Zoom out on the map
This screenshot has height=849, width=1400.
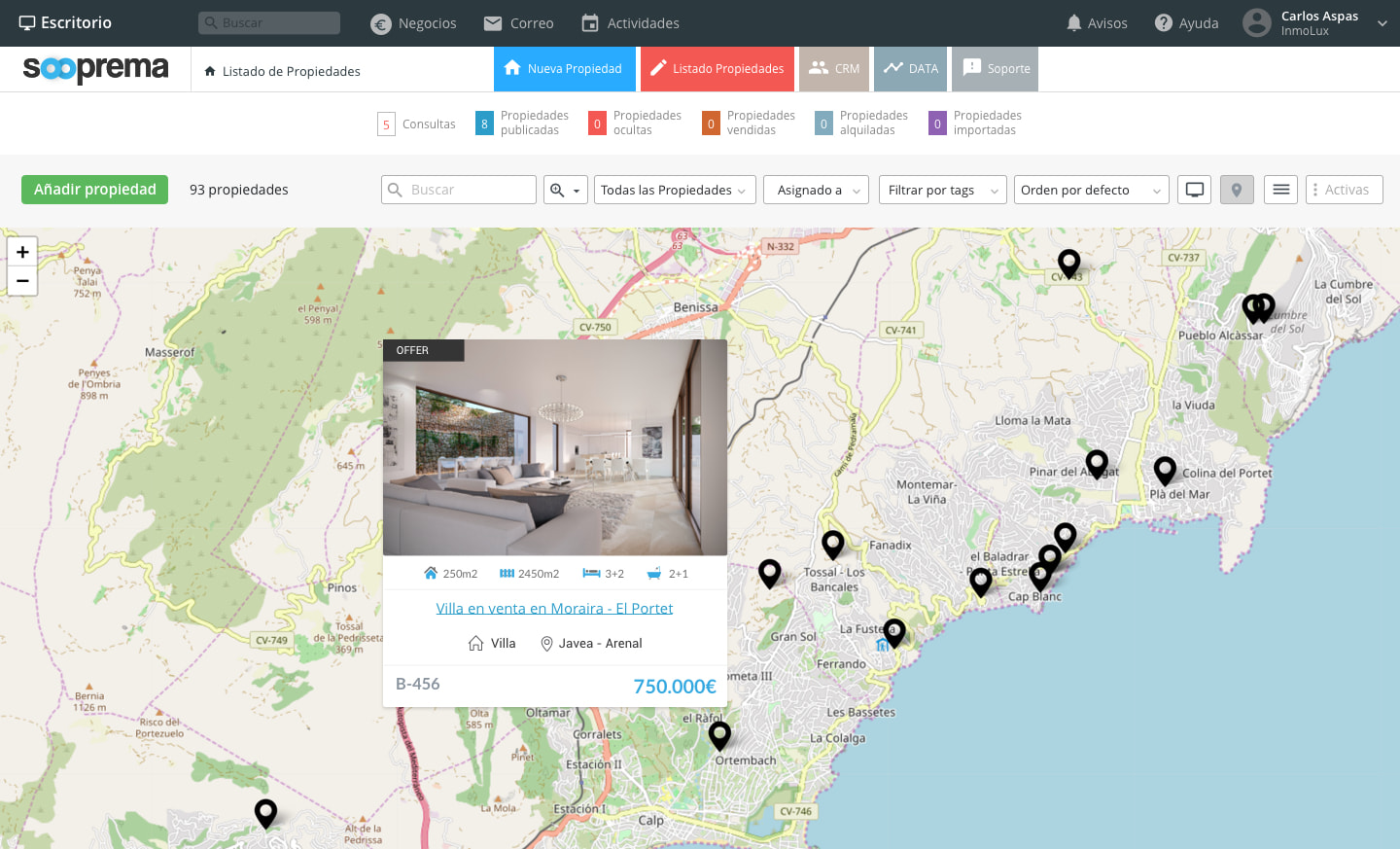click(22, 281)
